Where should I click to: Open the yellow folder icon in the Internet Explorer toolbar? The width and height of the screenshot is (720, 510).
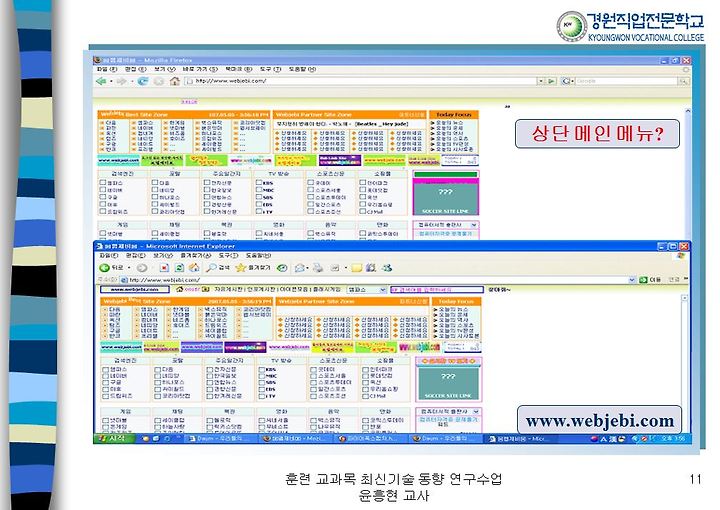tap(357, 268)
